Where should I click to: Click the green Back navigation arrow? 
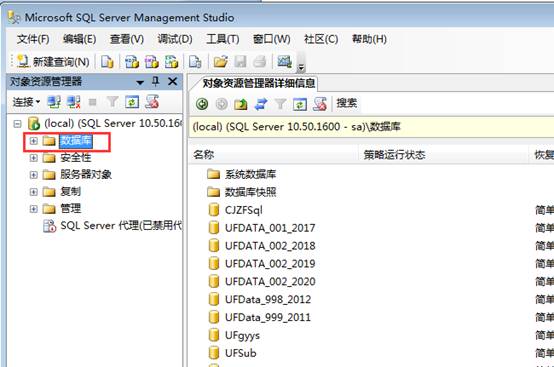point(202,104)
